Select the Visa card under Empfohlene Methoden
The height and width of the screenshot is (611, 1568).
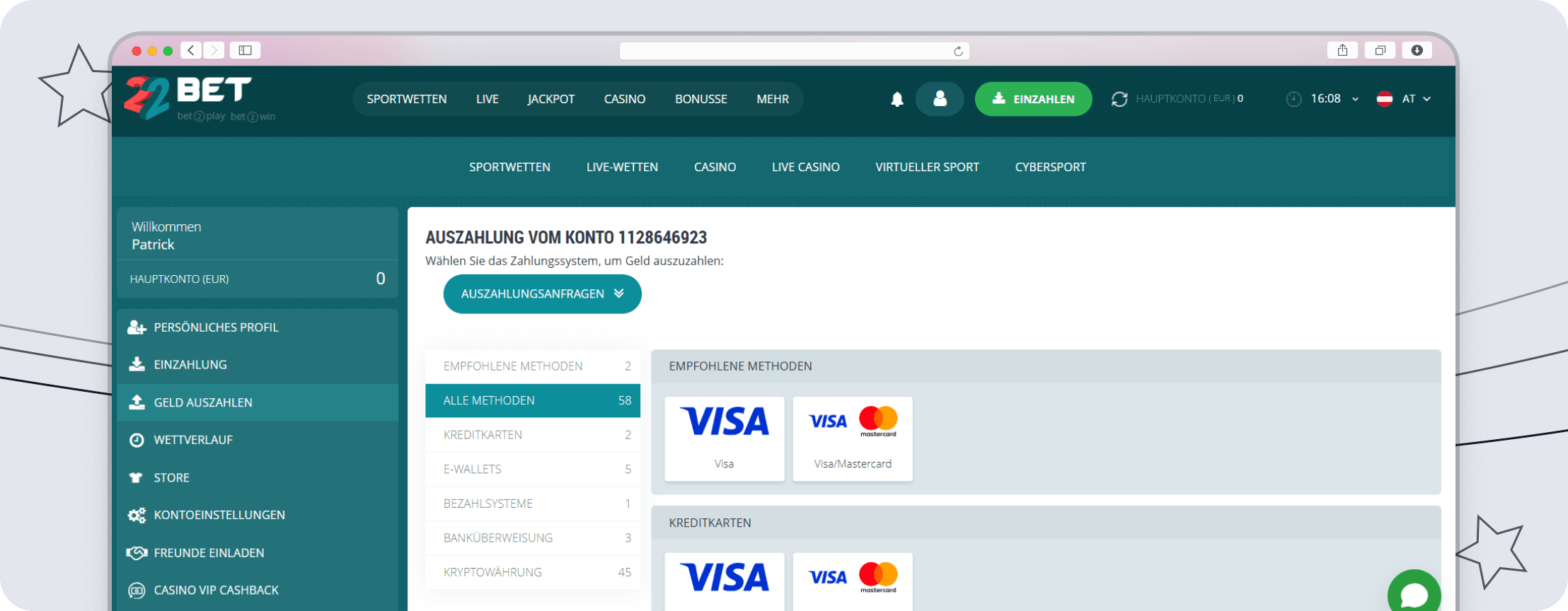pos(725,438)
